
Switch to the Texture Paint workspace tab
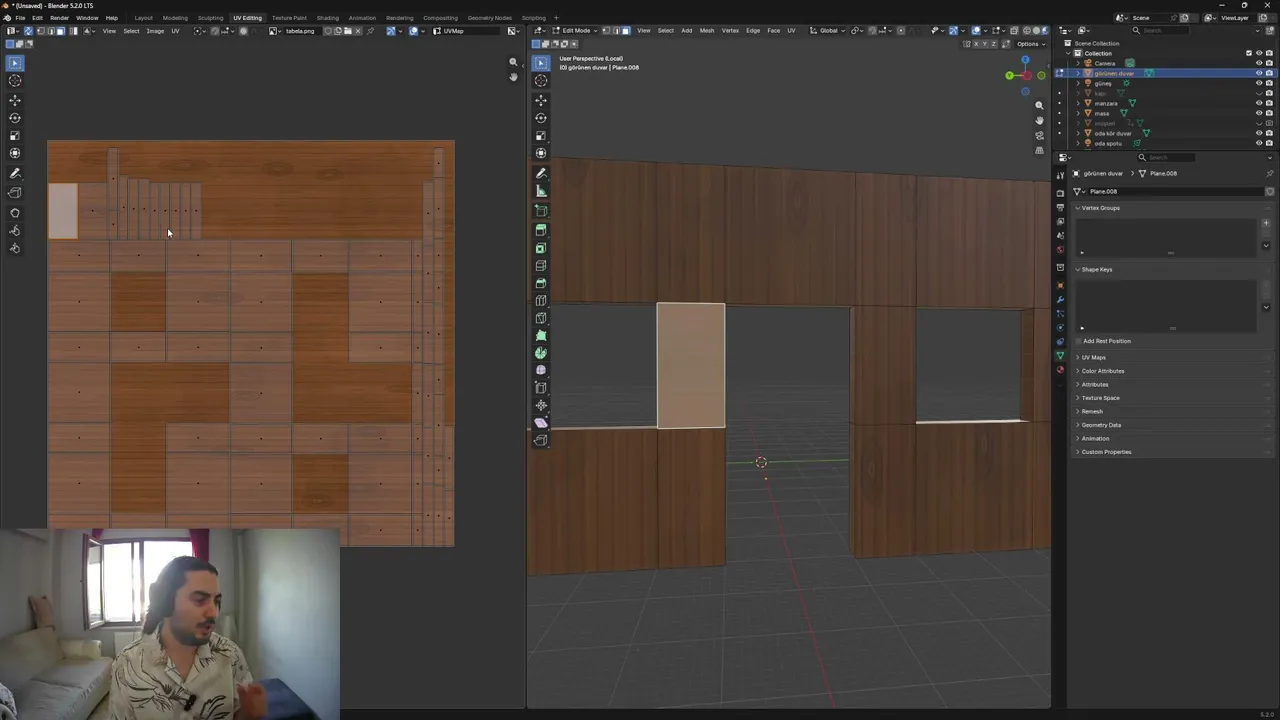[x=289, y=18]
